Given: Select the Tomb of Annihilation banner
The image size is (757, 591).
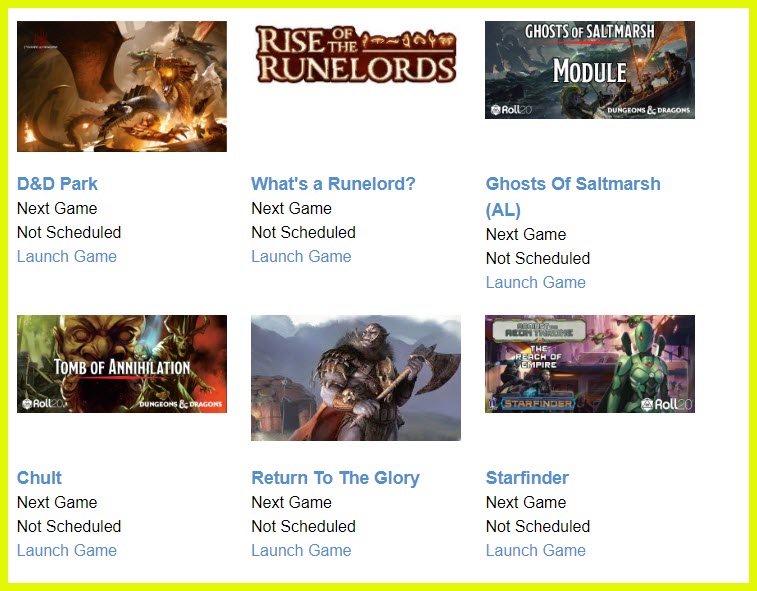Looking at the screenshot, I should point(122,363).
